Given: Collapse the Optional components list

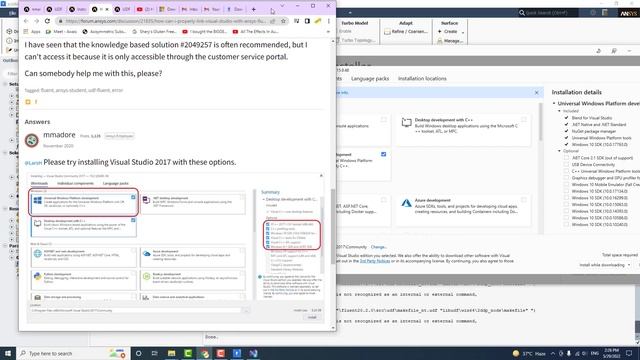Looking at the screenshot, I should pos(560,151).
